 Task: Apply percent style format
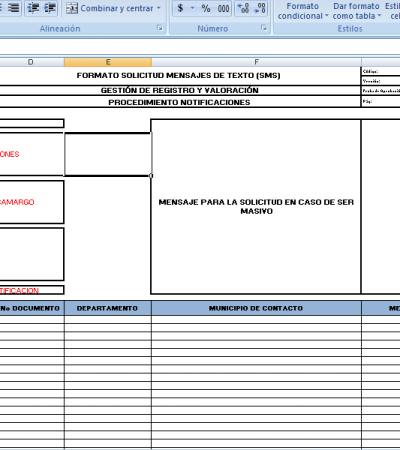(x=206, y=8)
